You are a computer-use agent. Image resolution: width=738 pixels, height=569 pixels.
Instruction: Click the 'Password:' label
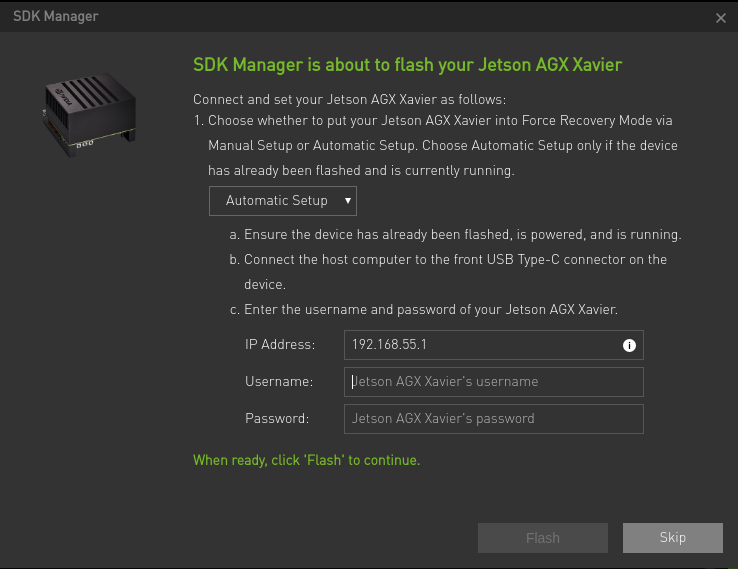coord(277,419)
